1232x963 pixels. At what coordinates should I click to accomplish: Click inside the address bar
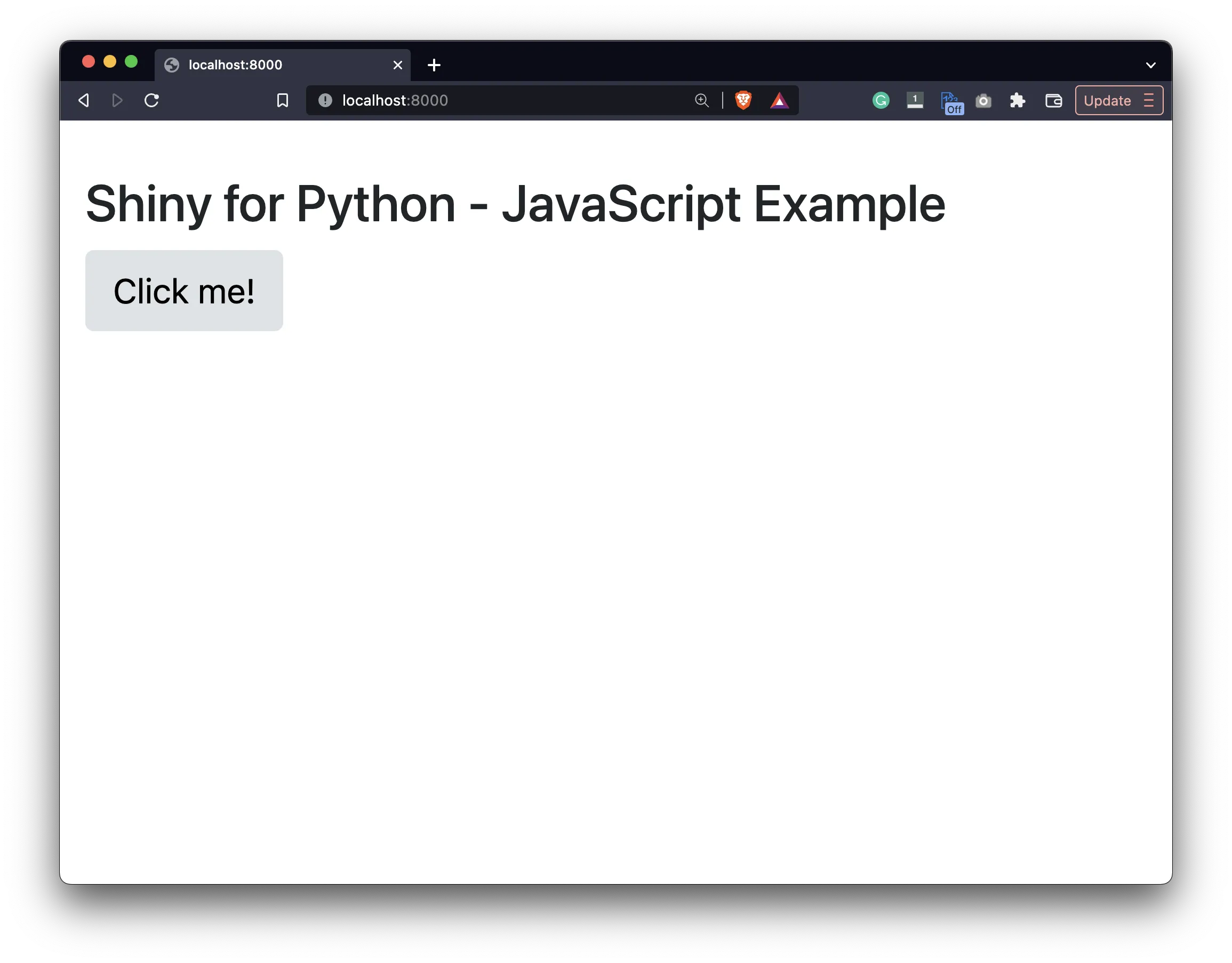(x=508, y=100)
